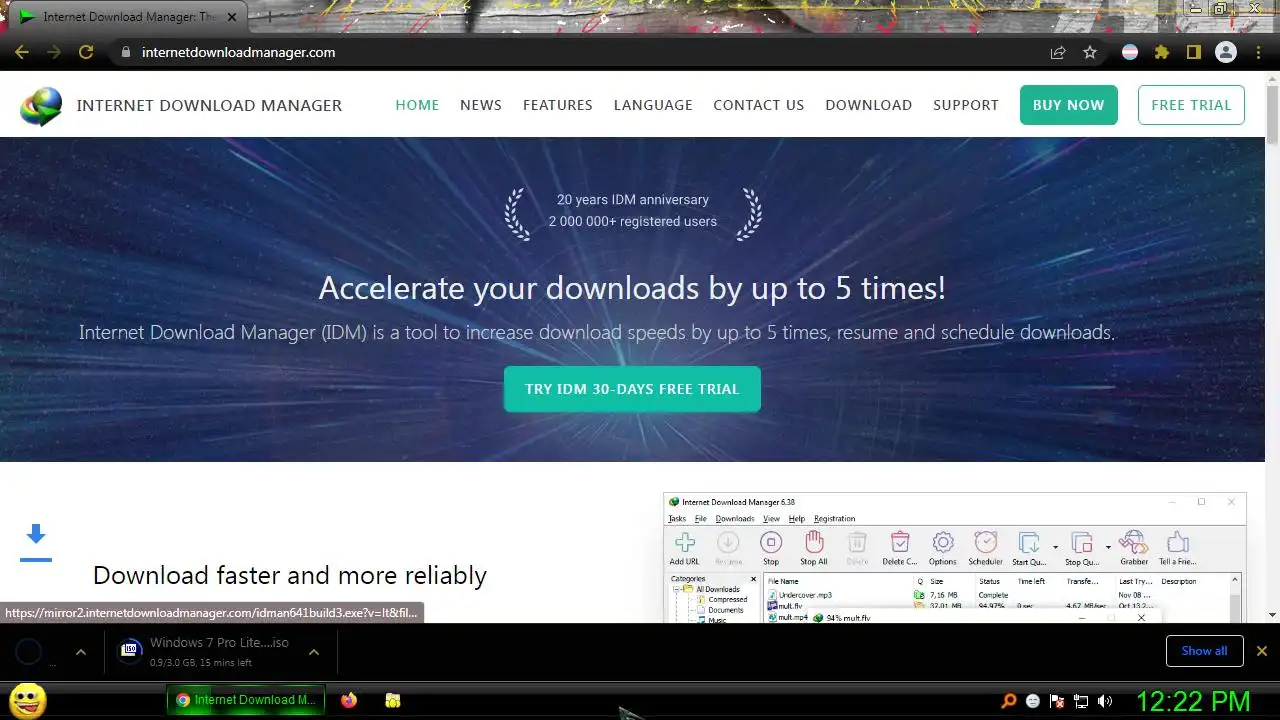Click the Stop All hand icon
The height and width of the screenshot is (720, 1280).
[x=814, y=542]
